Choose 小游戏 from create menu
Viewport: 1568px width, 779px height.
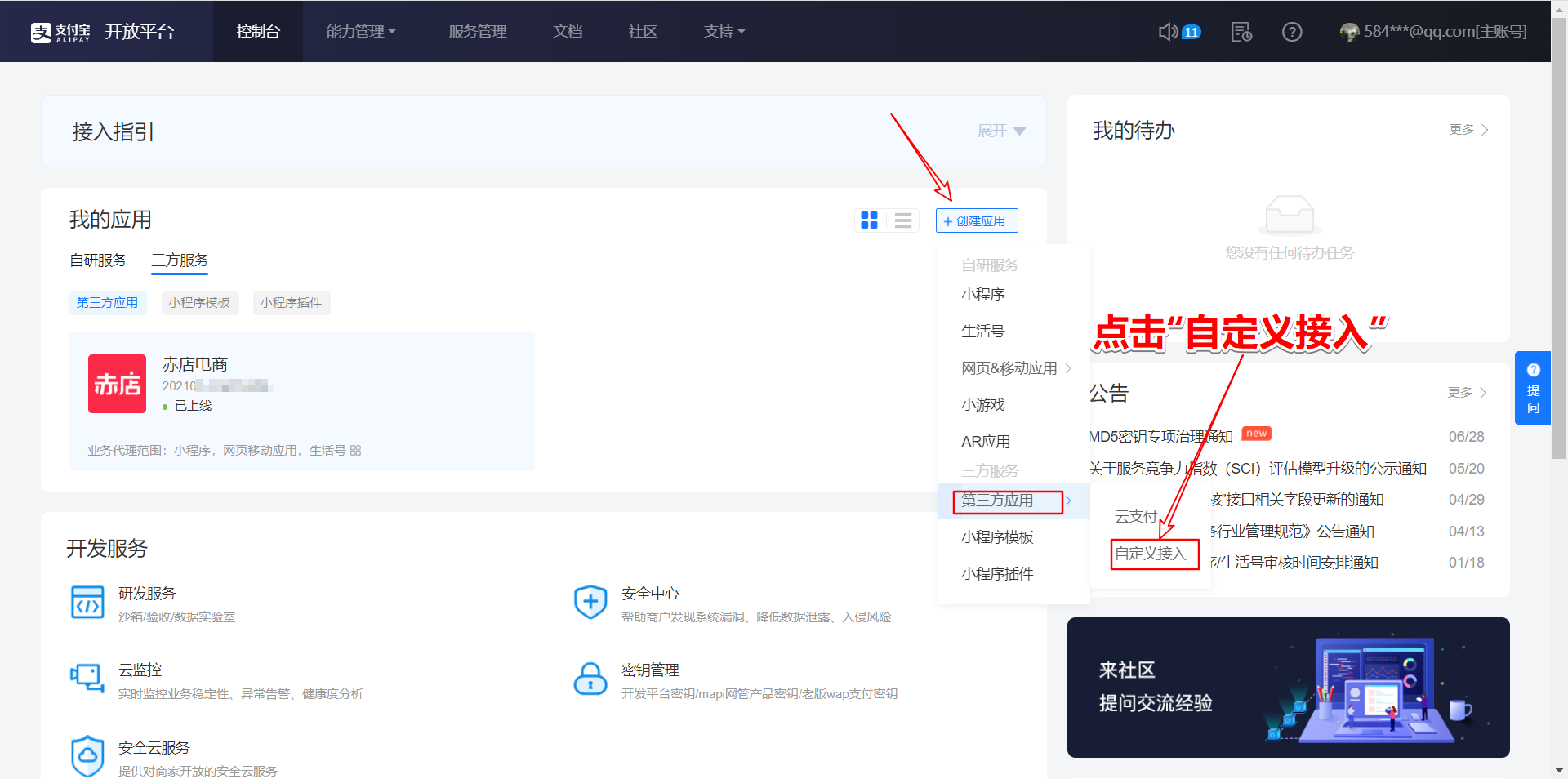[983, 405]
